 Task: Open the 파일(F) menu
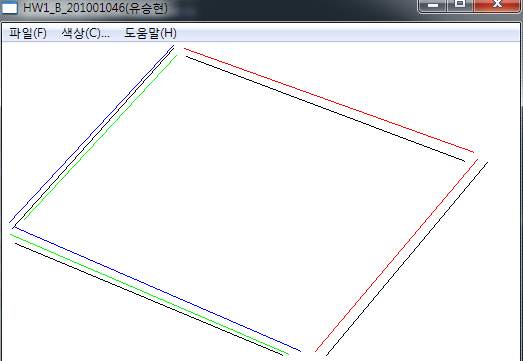(28, 33)
